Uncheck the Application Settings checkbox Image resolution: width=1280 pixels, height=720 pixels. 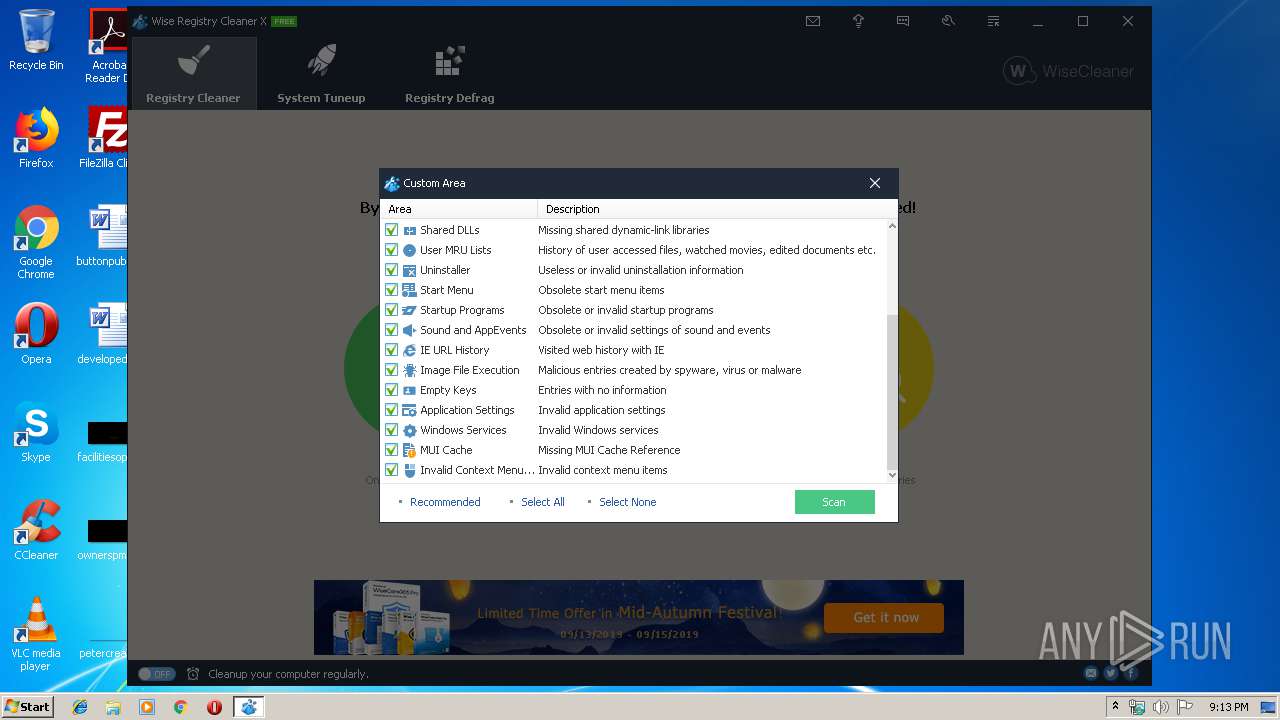(392, 410)
